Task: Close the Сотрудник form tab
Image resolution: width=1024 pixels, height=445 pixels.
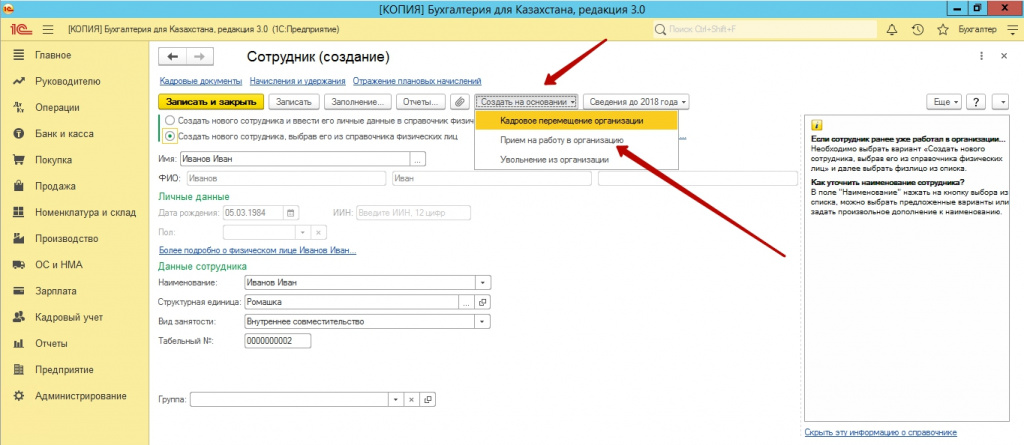Action: coord(1004,57)
